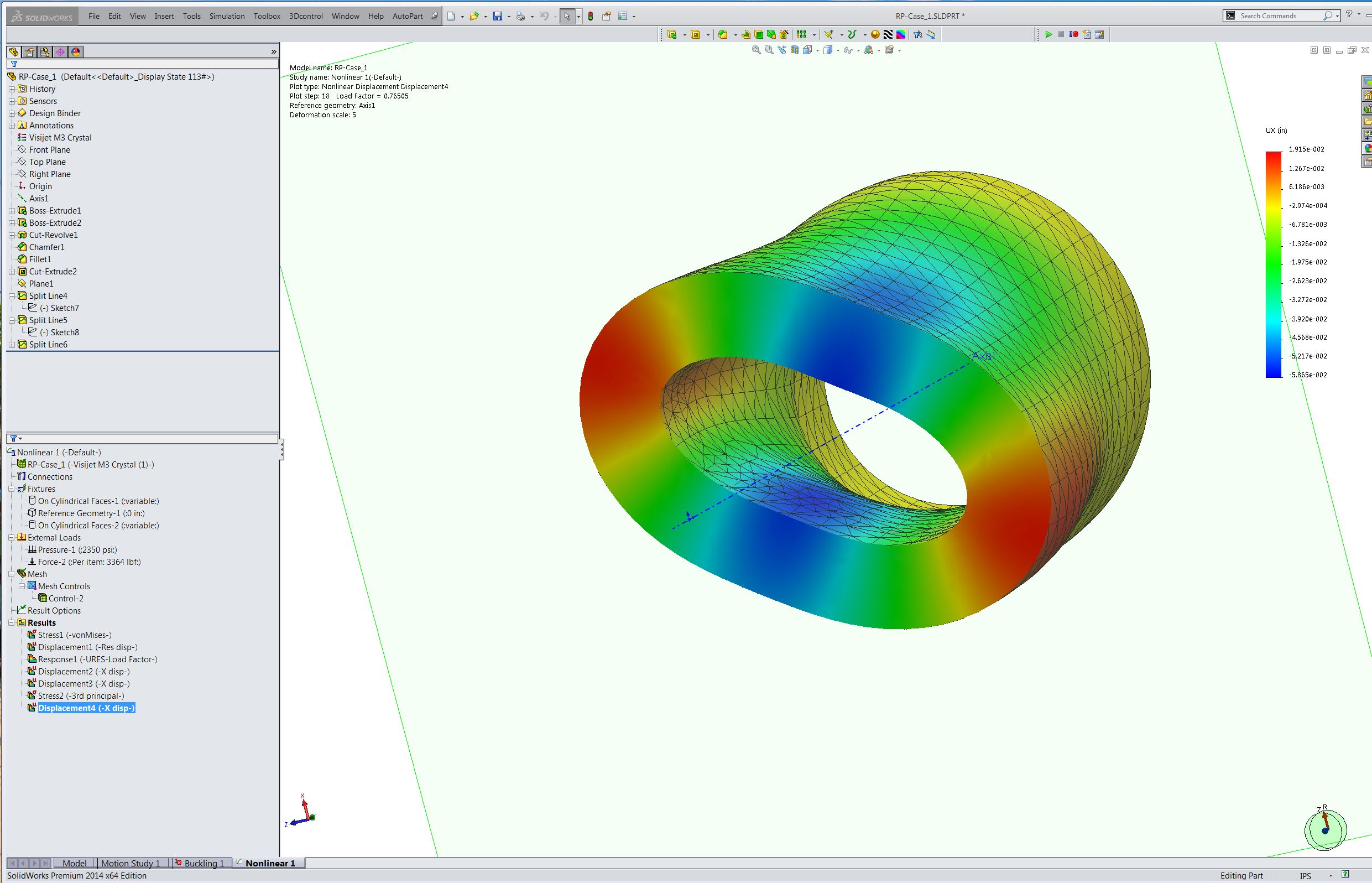Click the rainbow plot color icon in toolbar

pos(901,34)
